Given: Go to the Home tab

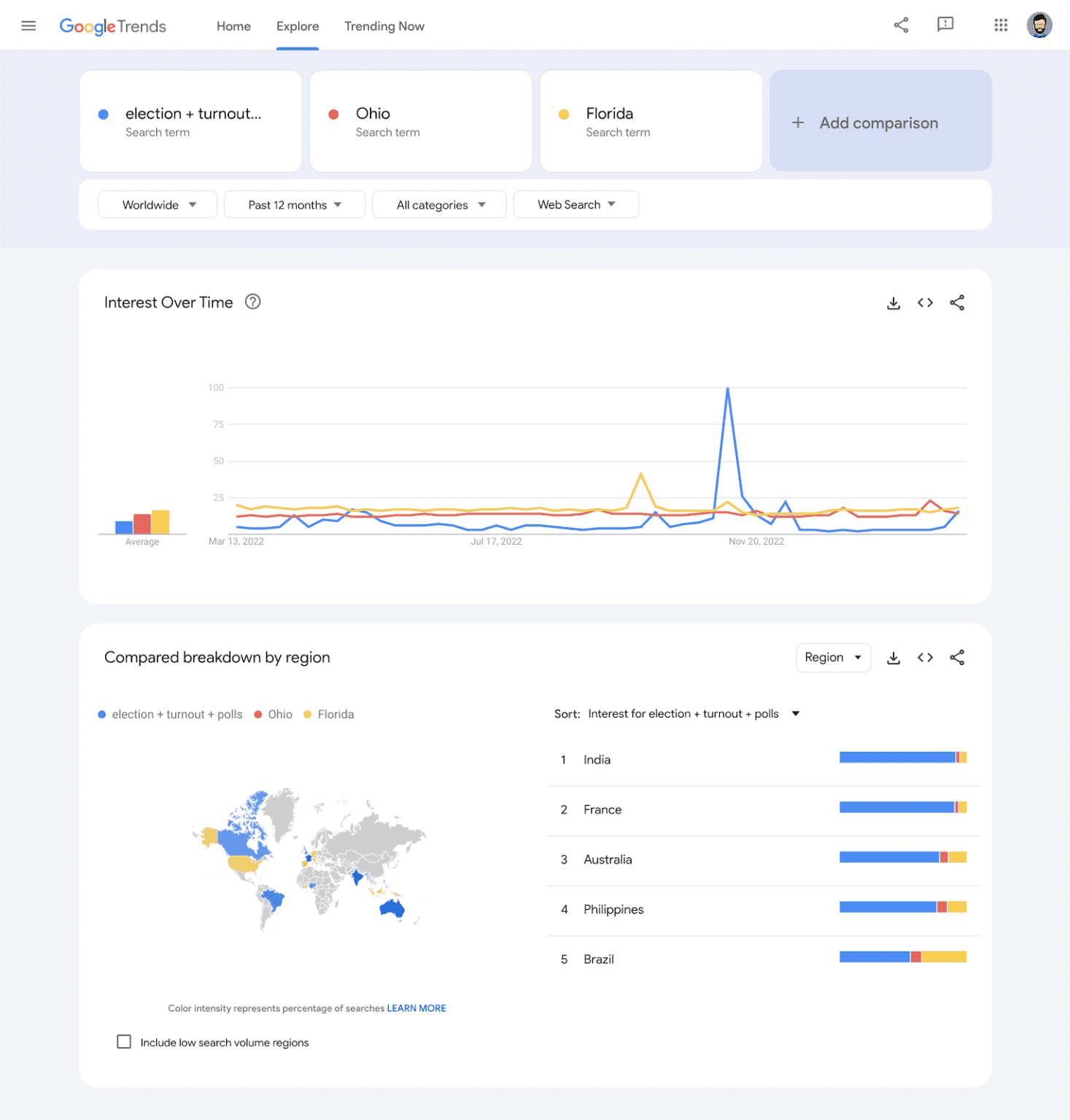Looking at the screenshot, I should 233,26.
